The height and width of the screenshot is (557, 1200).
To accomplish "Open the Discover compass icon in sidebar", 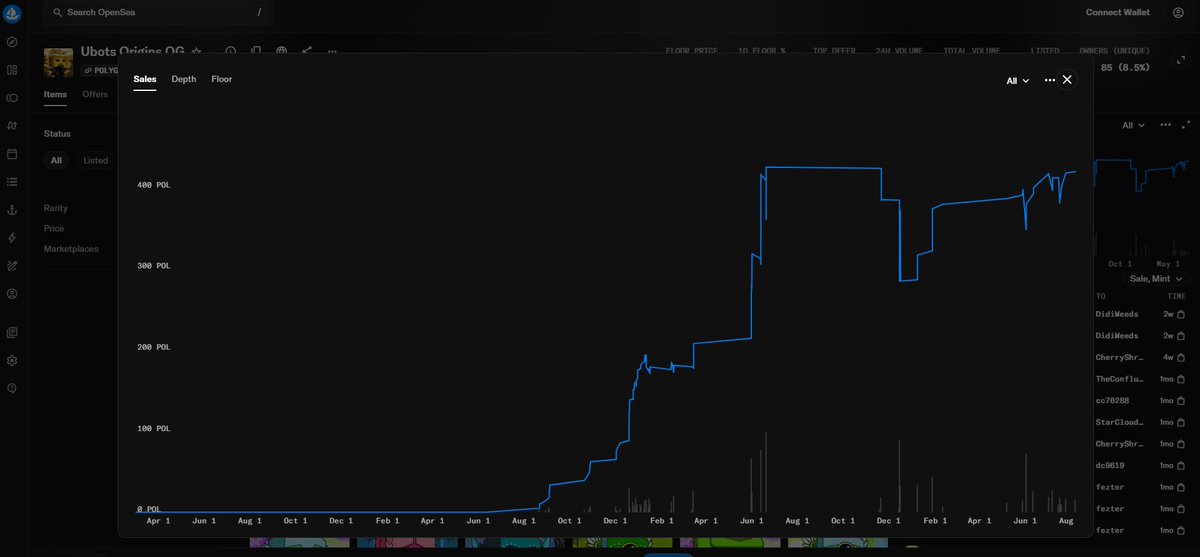I will (12, 43).
